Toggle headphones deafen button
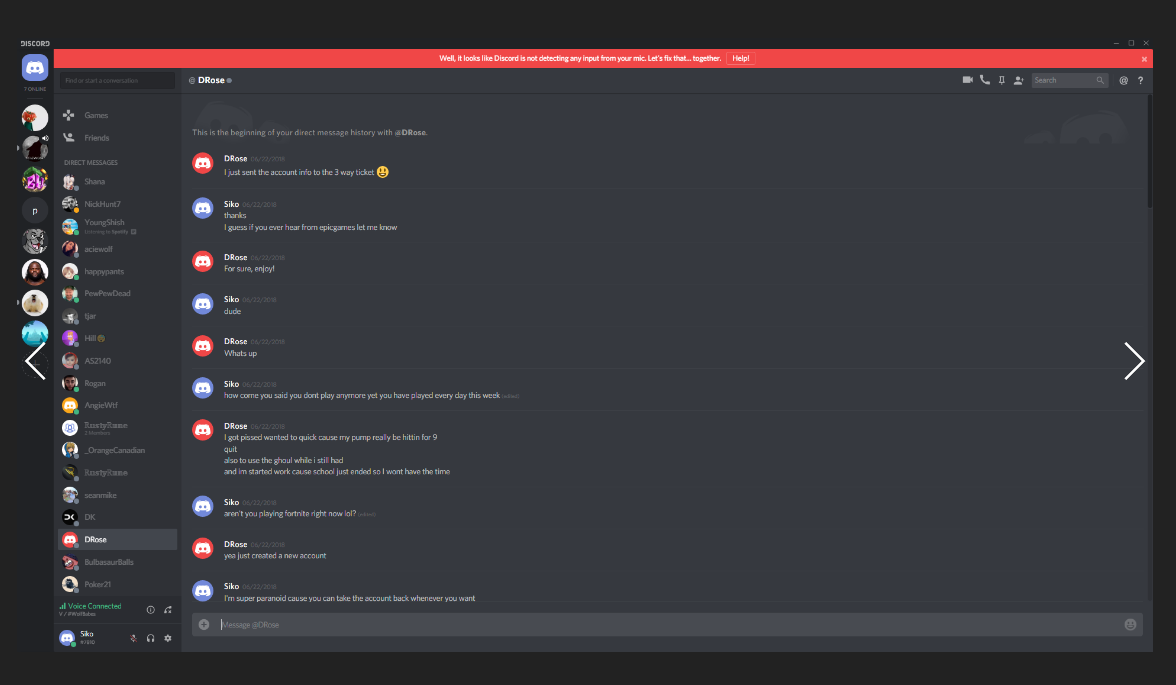The width and height of the screenshot is (1176, 685). [x=151, y=638]
